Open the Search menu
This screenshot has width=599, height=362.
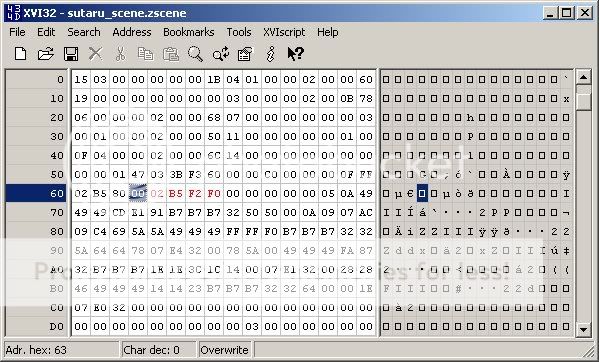point(84,32)
